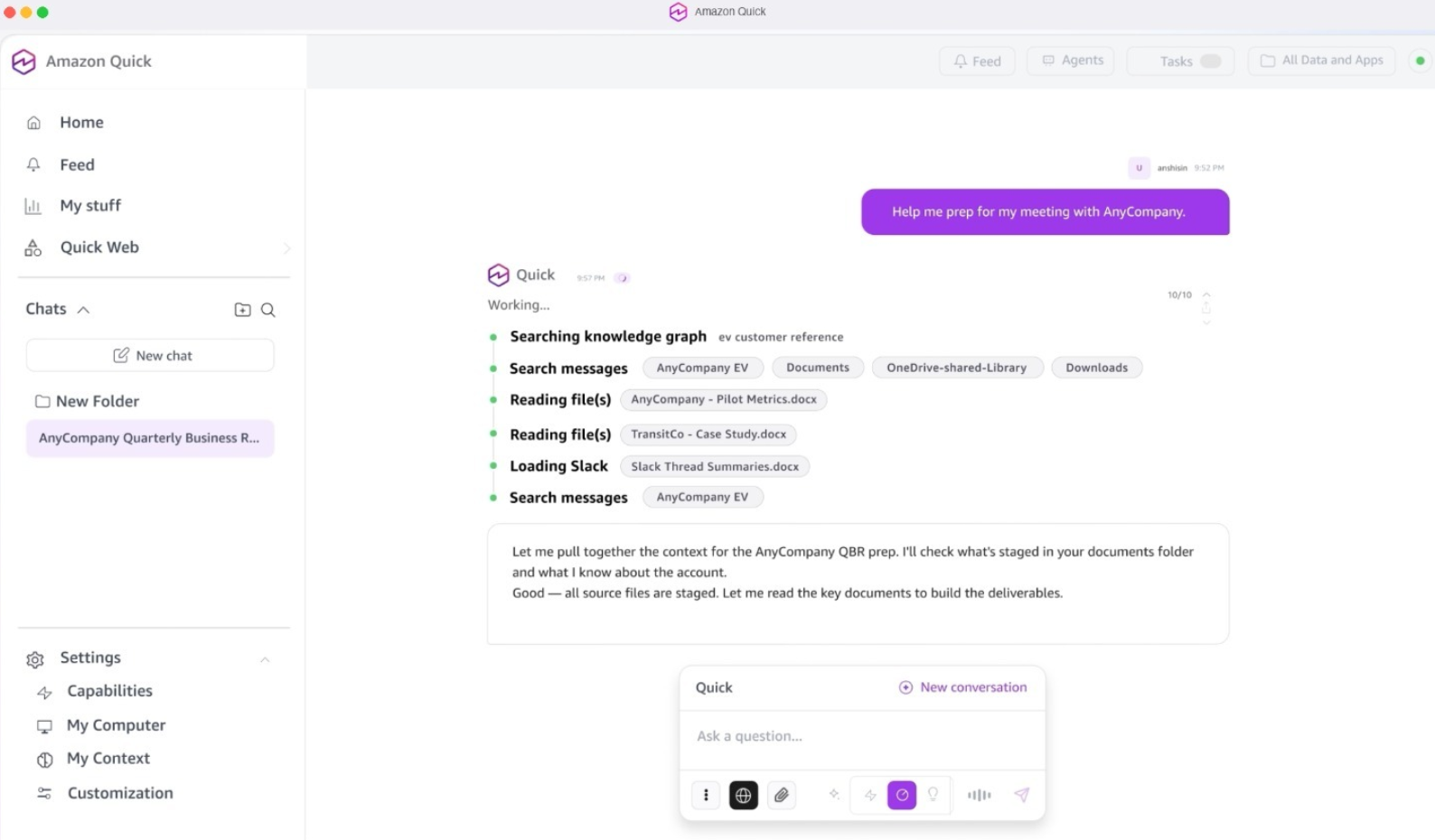1435x840 pixels.
Task: Click the search chats magnifier icon
Action: 268,310
